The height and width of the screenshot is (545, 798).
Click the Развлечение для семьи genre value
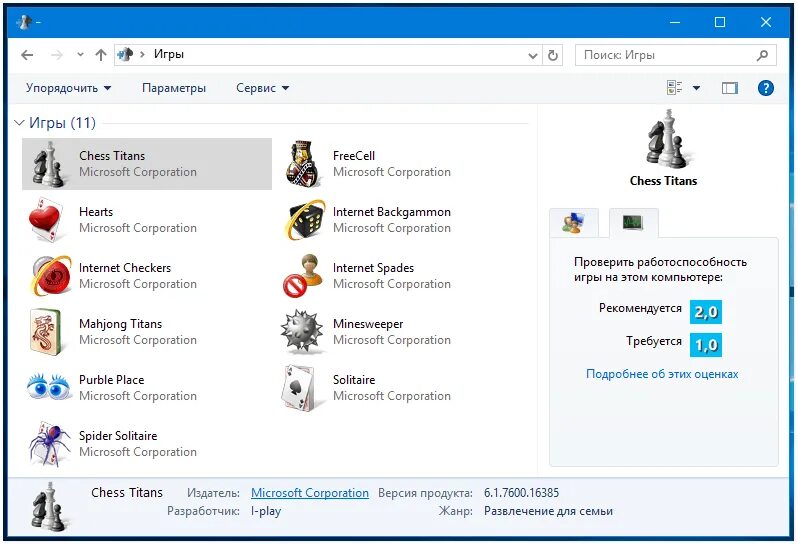tap(548, 511)
